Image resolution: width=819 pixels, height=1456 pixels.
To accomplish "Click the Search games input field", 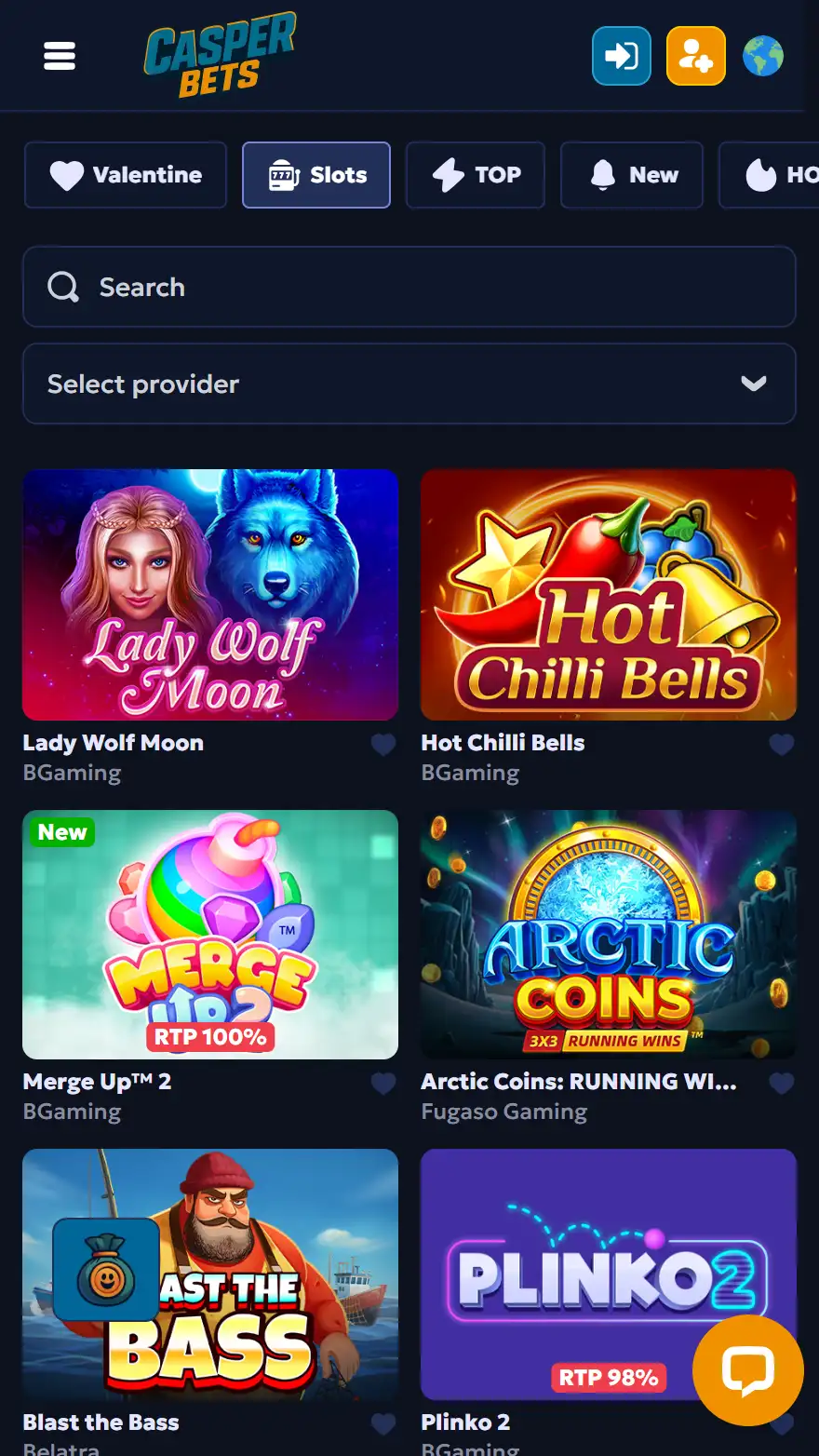I will pyautogui.click(x=409, y=287).
